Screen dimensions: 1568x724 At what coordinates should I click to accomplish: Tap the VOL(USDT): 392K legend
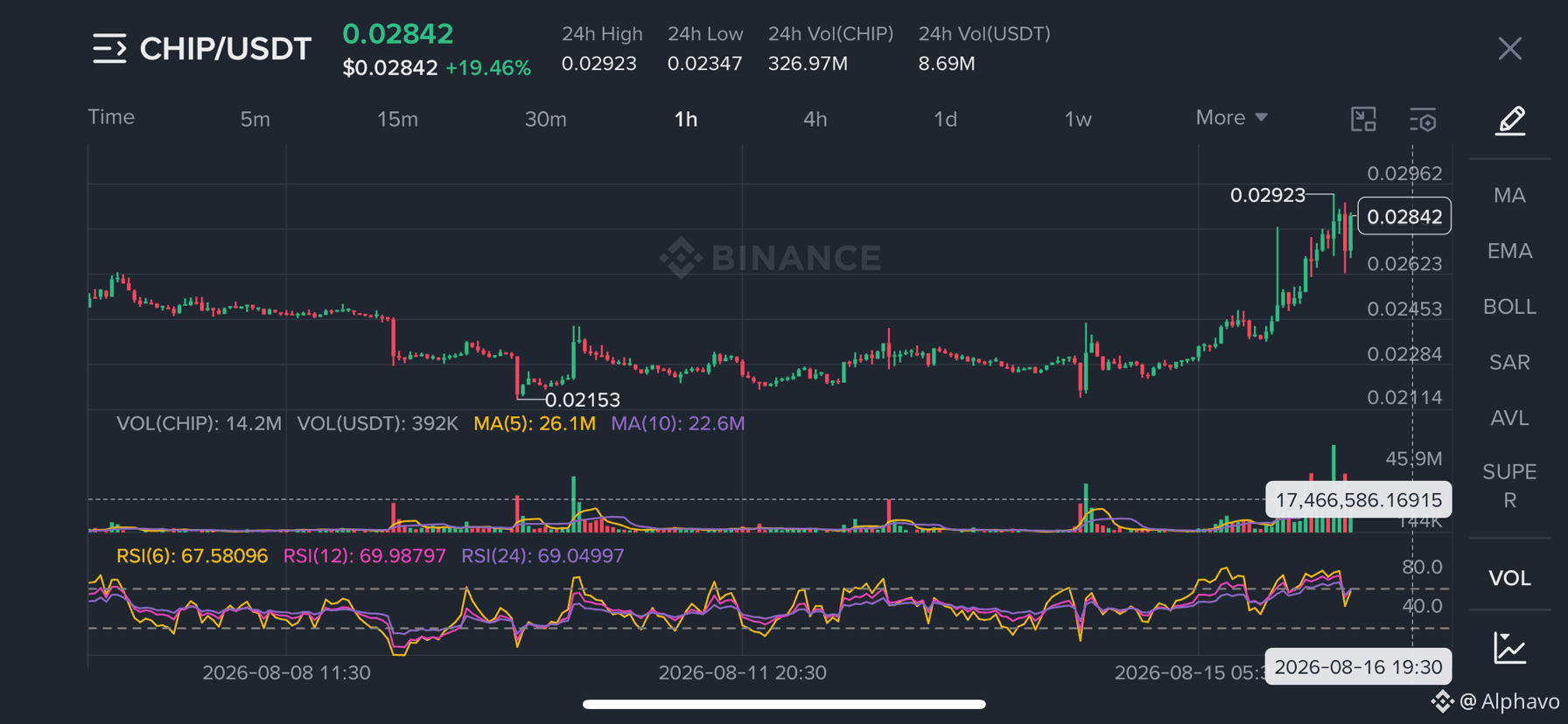pos(378,424)
